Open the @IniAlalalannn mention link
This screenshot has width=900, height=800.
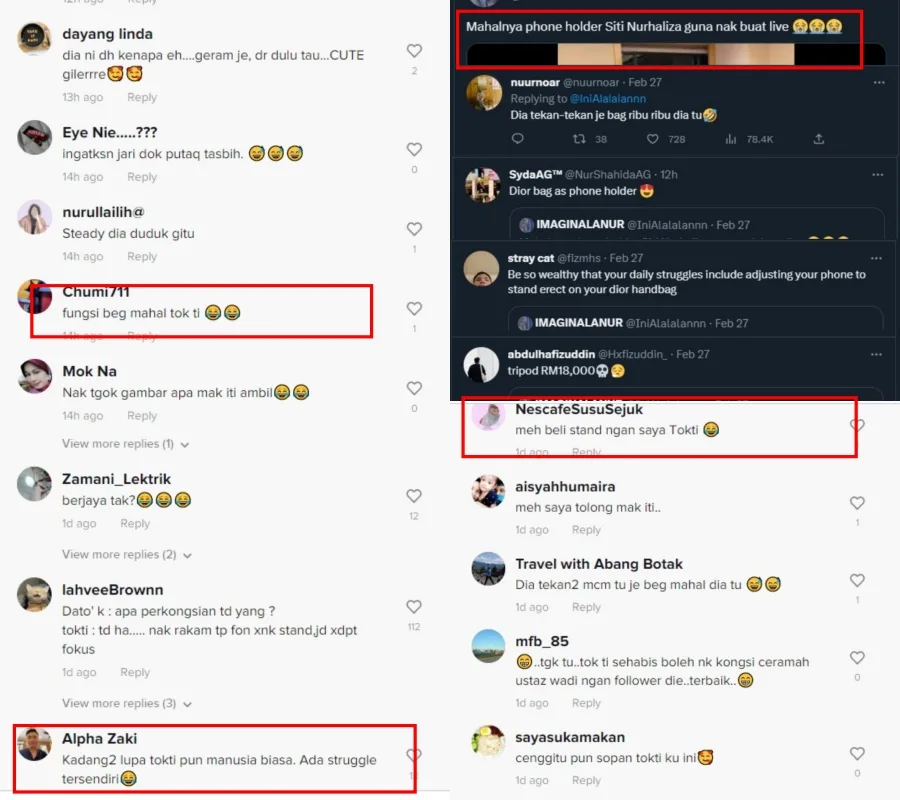tap(607, 99)
